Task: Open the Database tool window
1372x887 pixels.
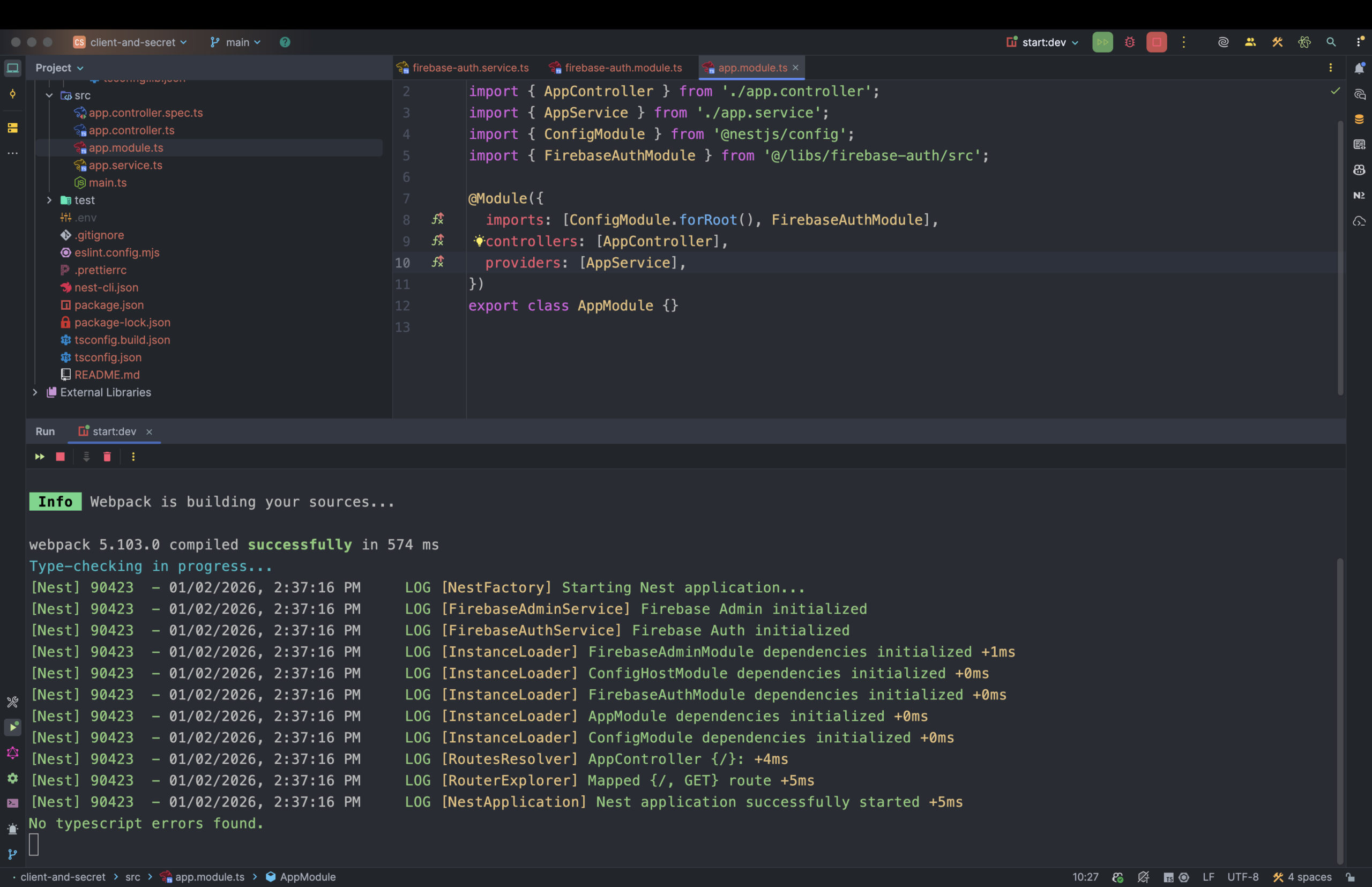Action: coord(1359,119)
